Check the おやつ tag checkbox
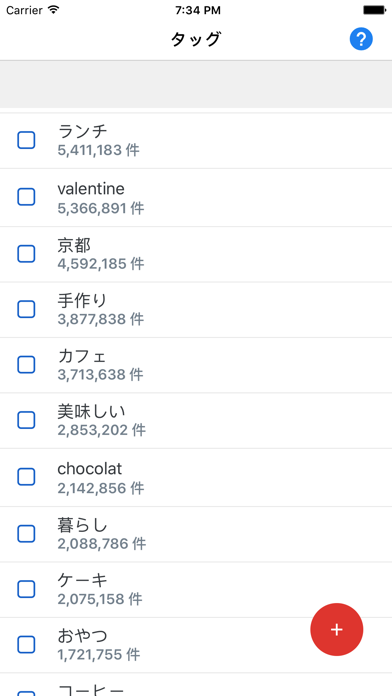Screen dimensions: 392x696 tap(26, 645)
